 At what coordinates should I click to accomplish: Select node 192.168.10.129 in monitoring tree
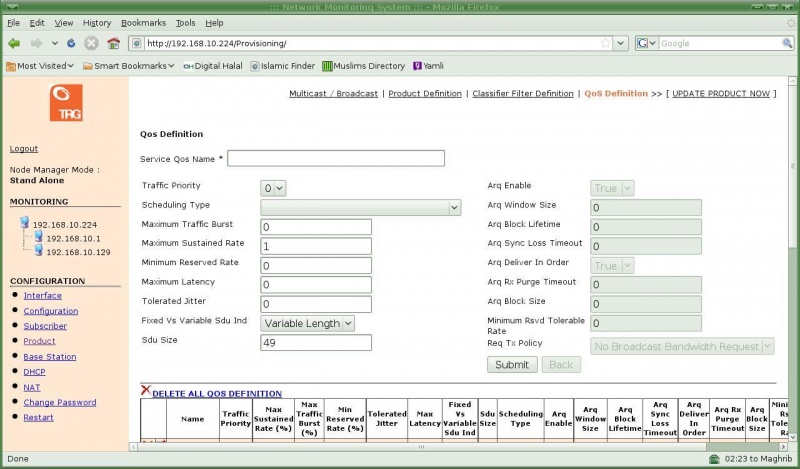tap(78, 252)
